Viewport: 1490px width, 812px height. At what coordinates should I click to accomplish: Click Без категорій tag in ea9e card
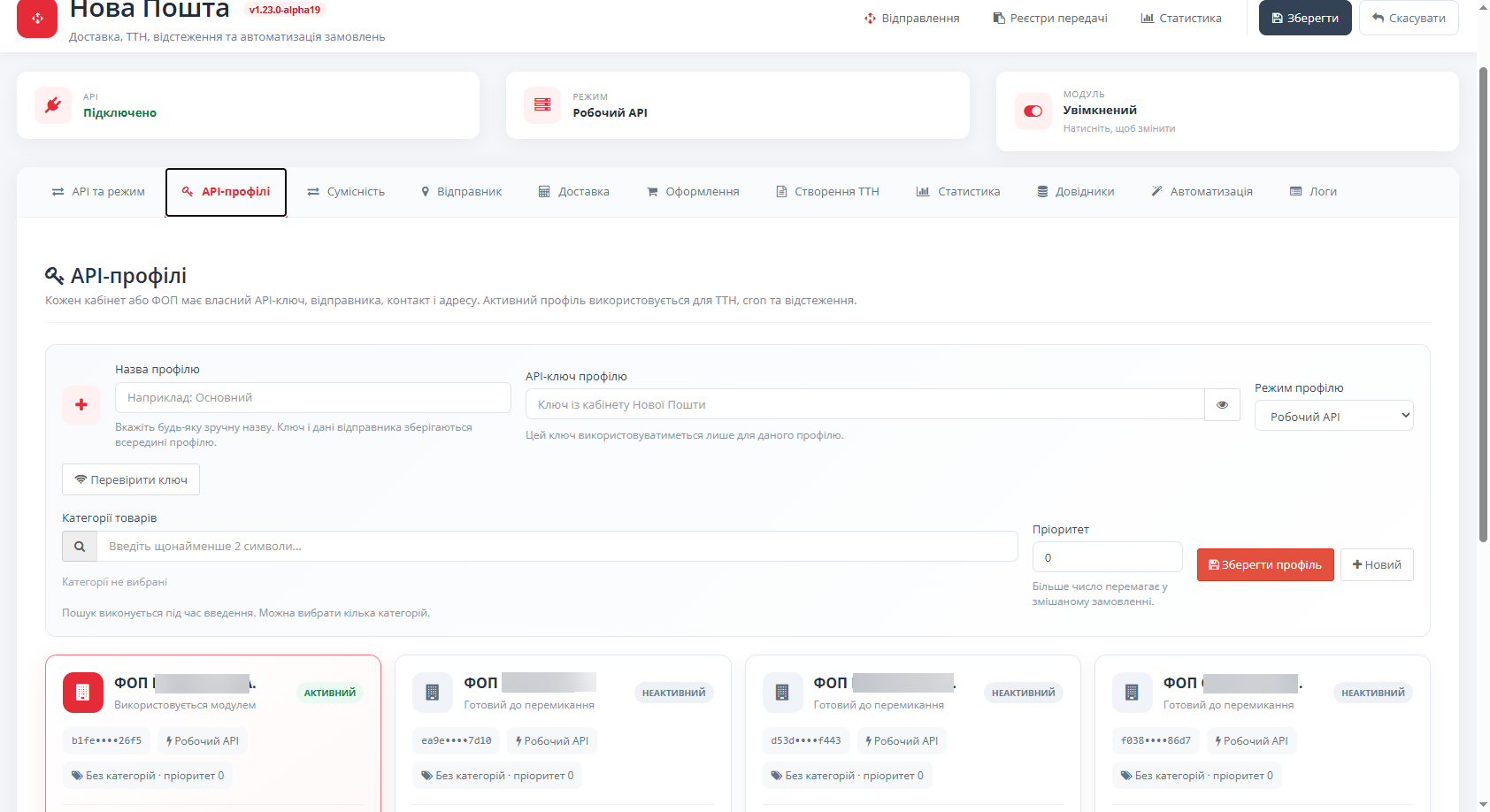click(497, 776)
